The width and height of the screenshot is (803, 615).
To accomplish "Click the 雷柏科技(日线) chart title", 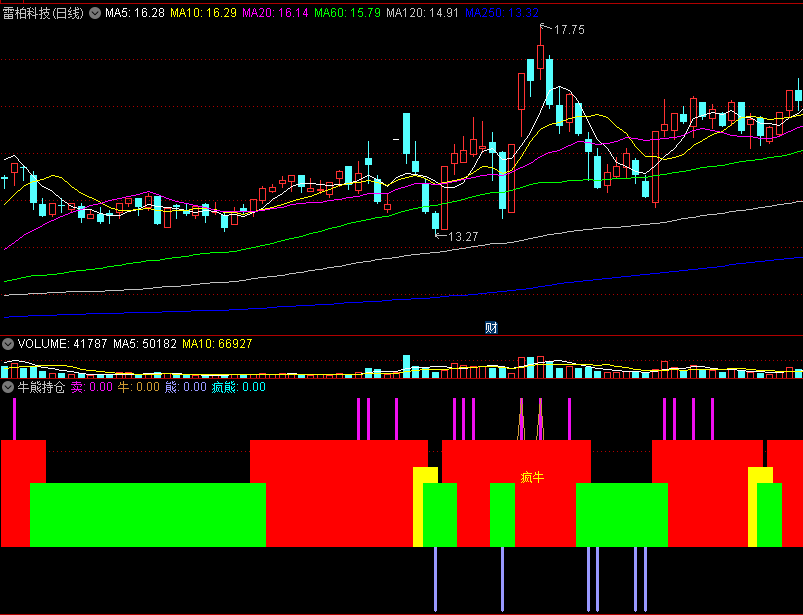I will 43,13.
